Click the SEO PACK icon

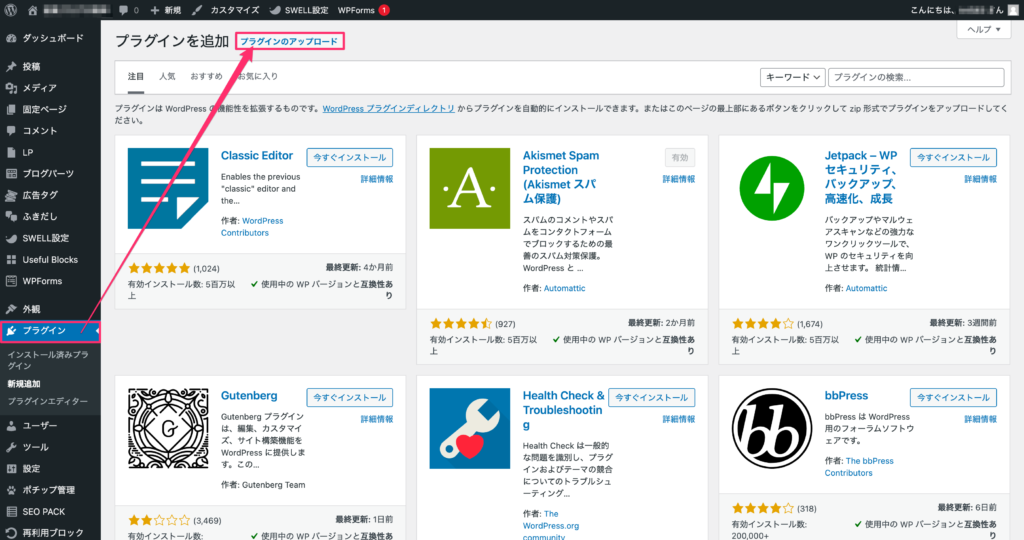[11, 512]
